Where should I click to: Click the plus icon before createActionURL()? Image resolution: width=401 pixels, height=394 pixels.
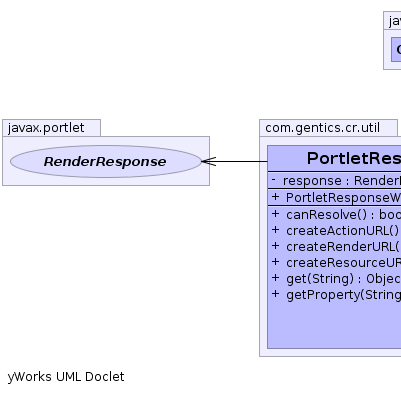275,230
